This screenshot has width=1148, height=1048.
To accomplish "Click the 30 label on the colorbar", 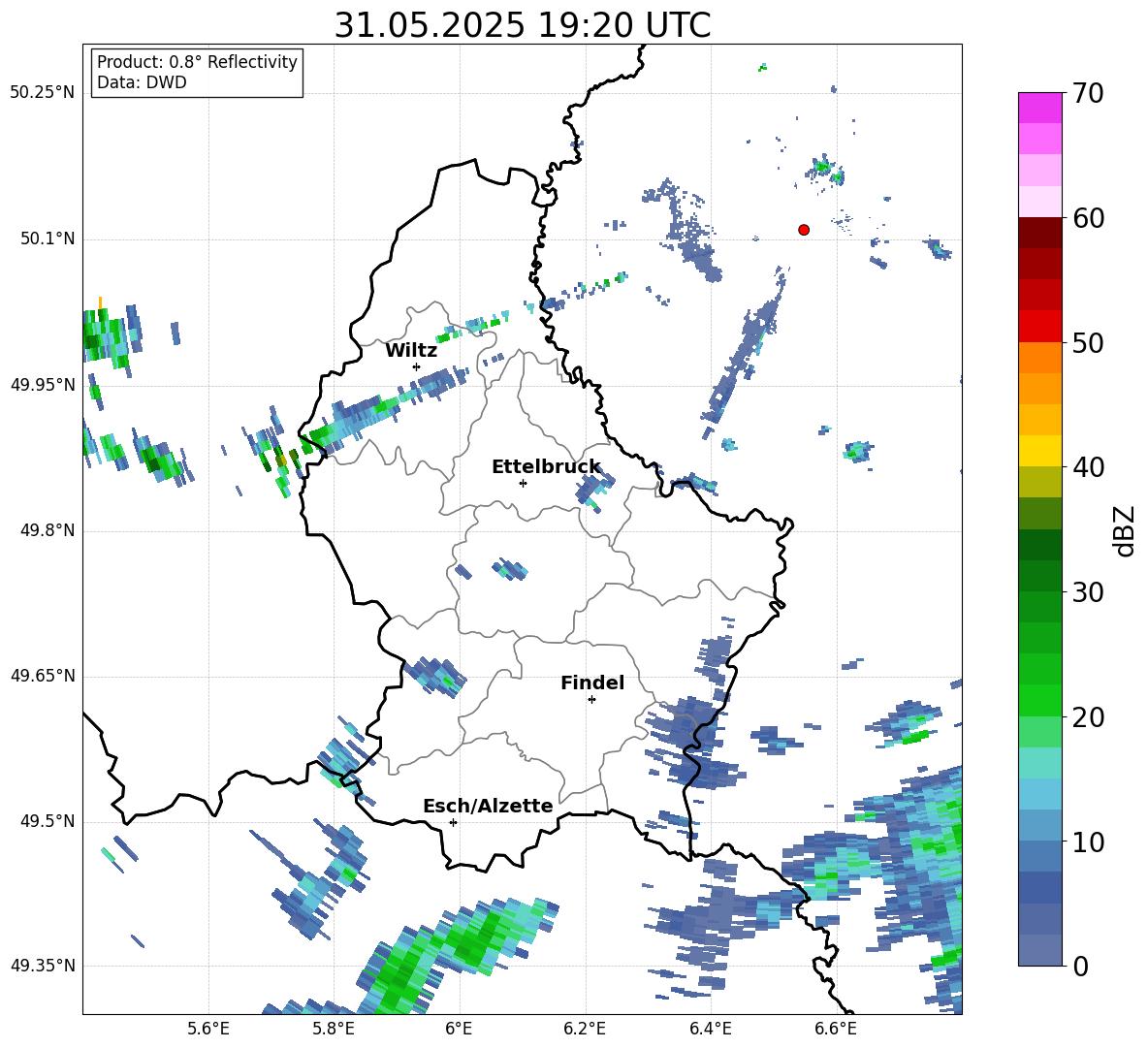I will 1087,592.
